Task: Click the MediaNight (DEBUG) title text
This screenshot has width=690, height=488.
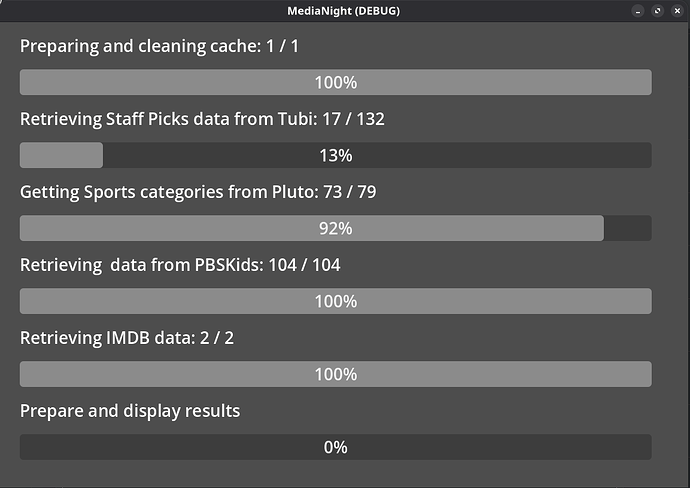Action: click(344, 11)
